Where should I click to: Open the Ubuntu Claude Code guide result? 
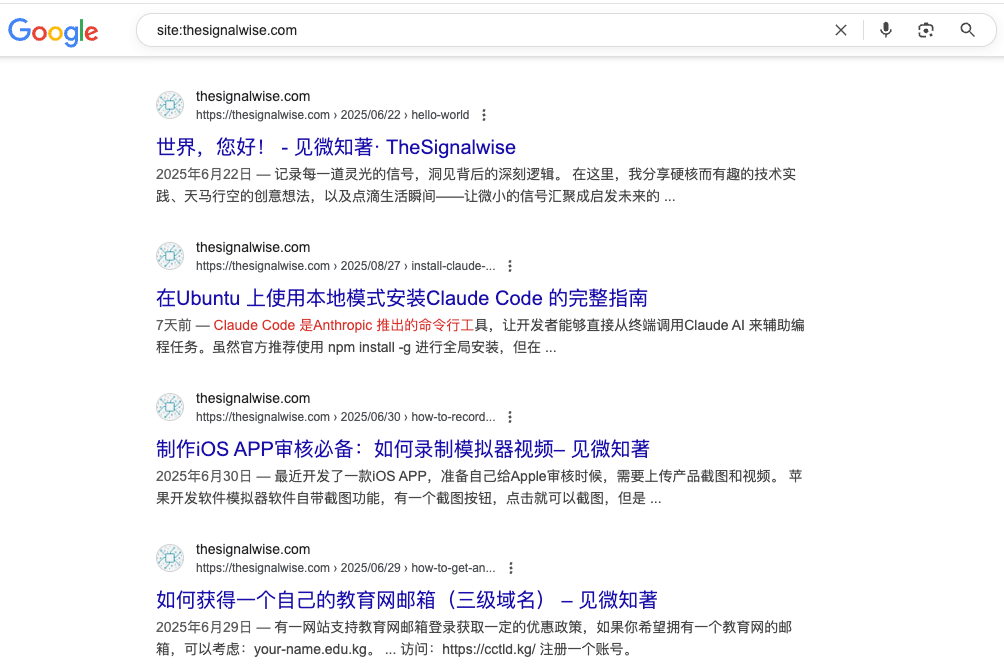[401, 298]
